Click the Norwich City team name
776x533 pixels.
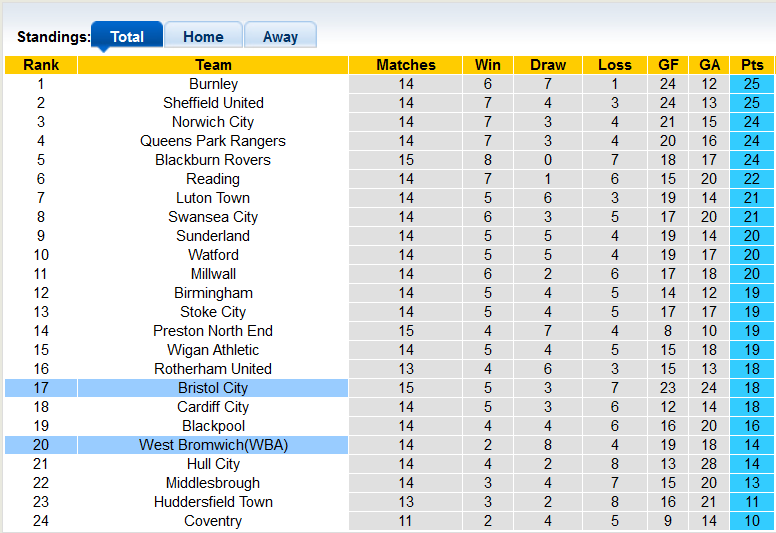click(213, 122)
